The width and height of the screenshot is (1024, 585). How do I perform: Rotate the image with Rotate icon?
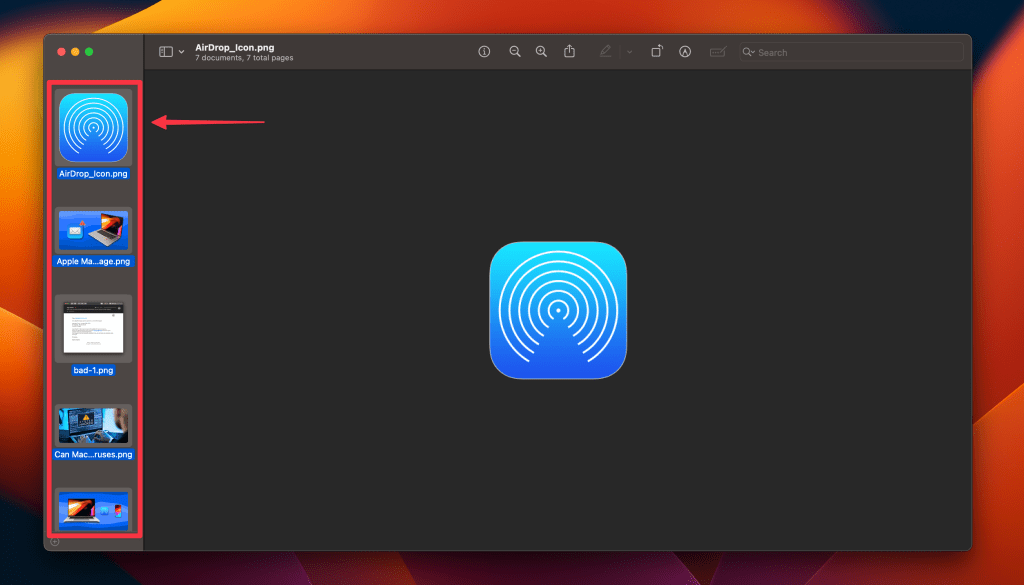pos(657,52)
